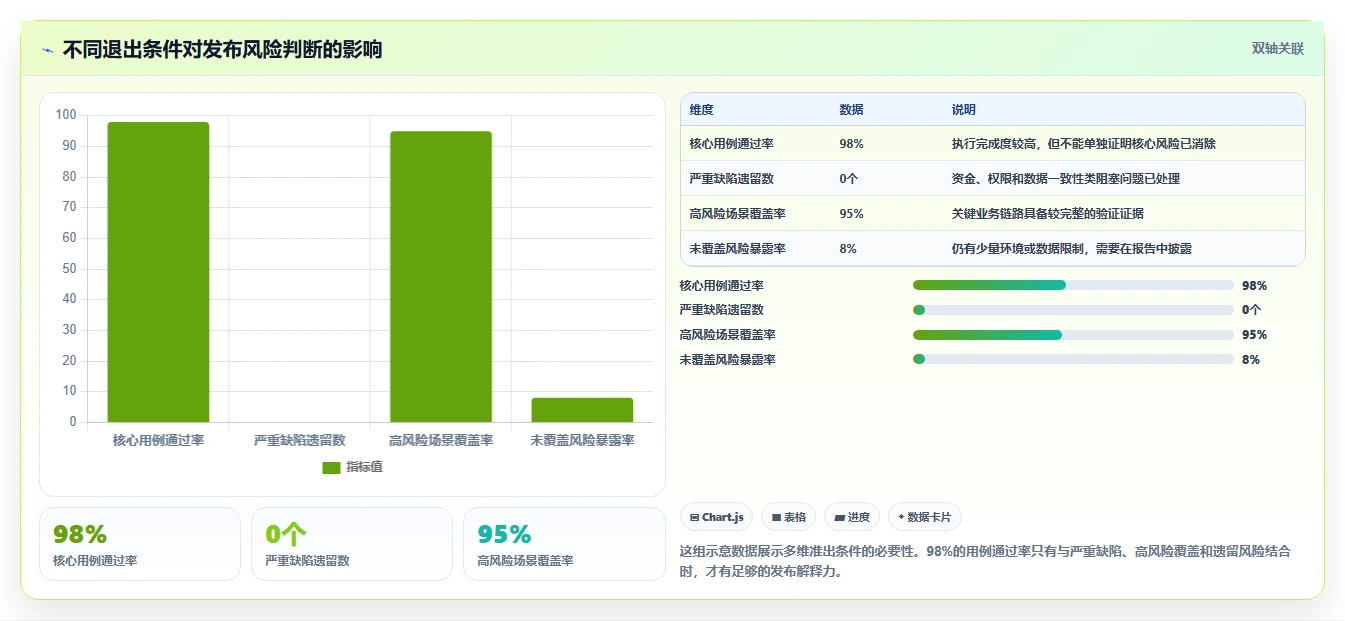Click chart x-axis label 未覆盖风险暴露率
The height and width of the screenshot is (621, 1345).
[582, 440]
